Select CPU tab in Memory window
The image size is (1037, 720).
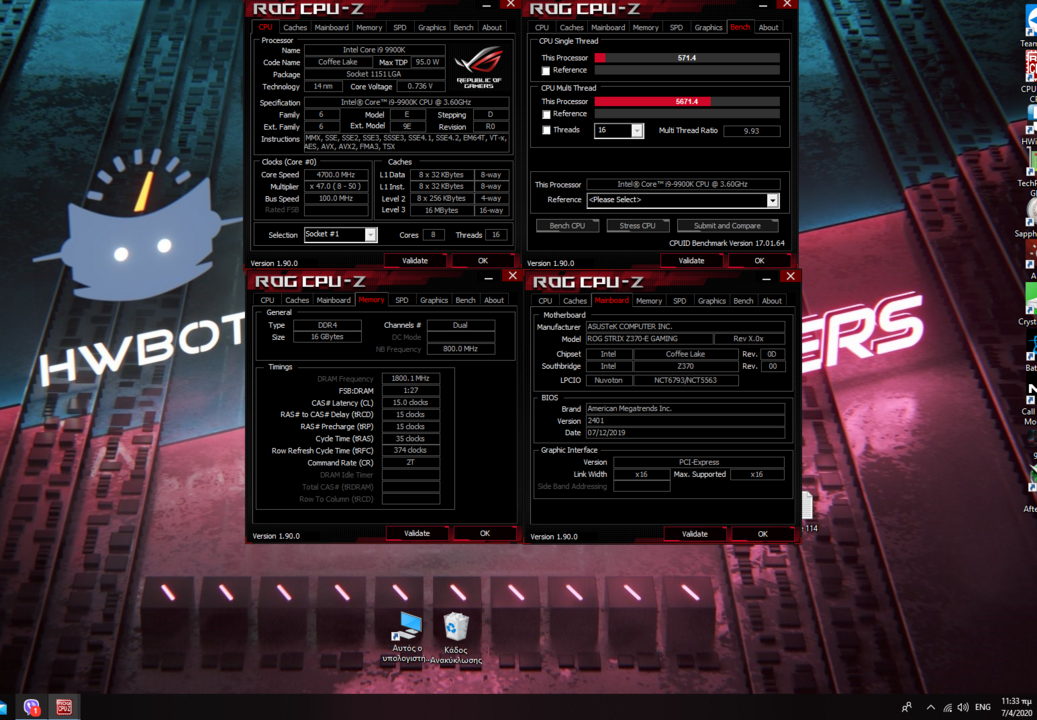pos(267,300)
